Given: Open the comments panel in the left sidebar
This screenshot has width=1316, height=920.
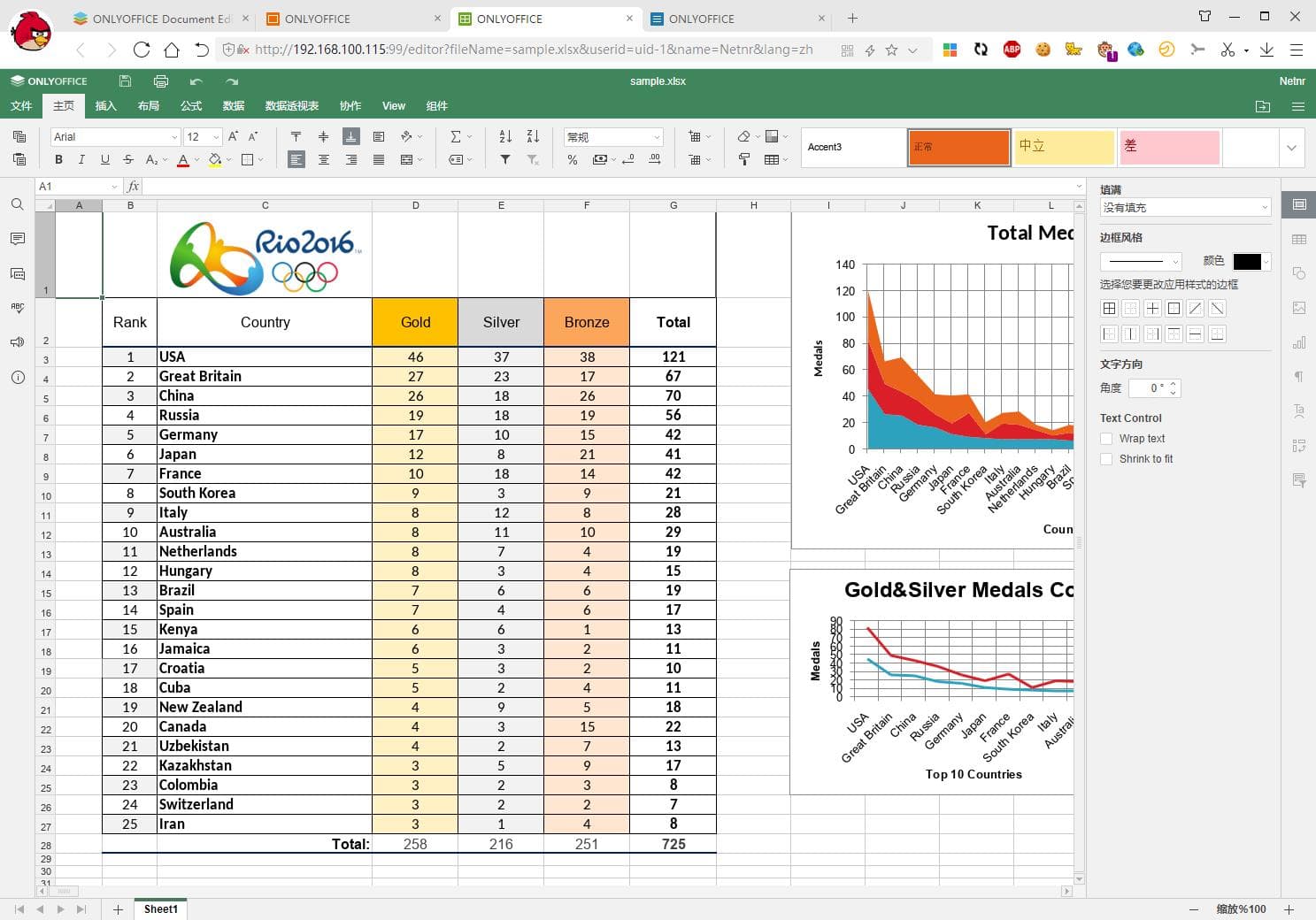Looking at the screenshot, I should click(x=17, y=239).
